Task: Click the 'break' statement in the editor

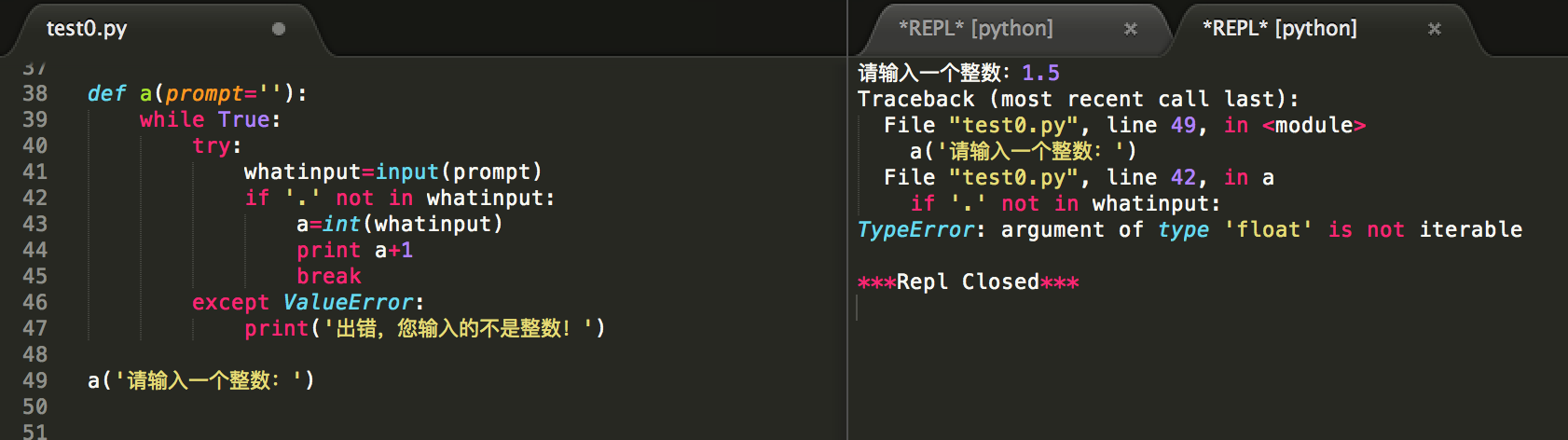Action: 328,276
